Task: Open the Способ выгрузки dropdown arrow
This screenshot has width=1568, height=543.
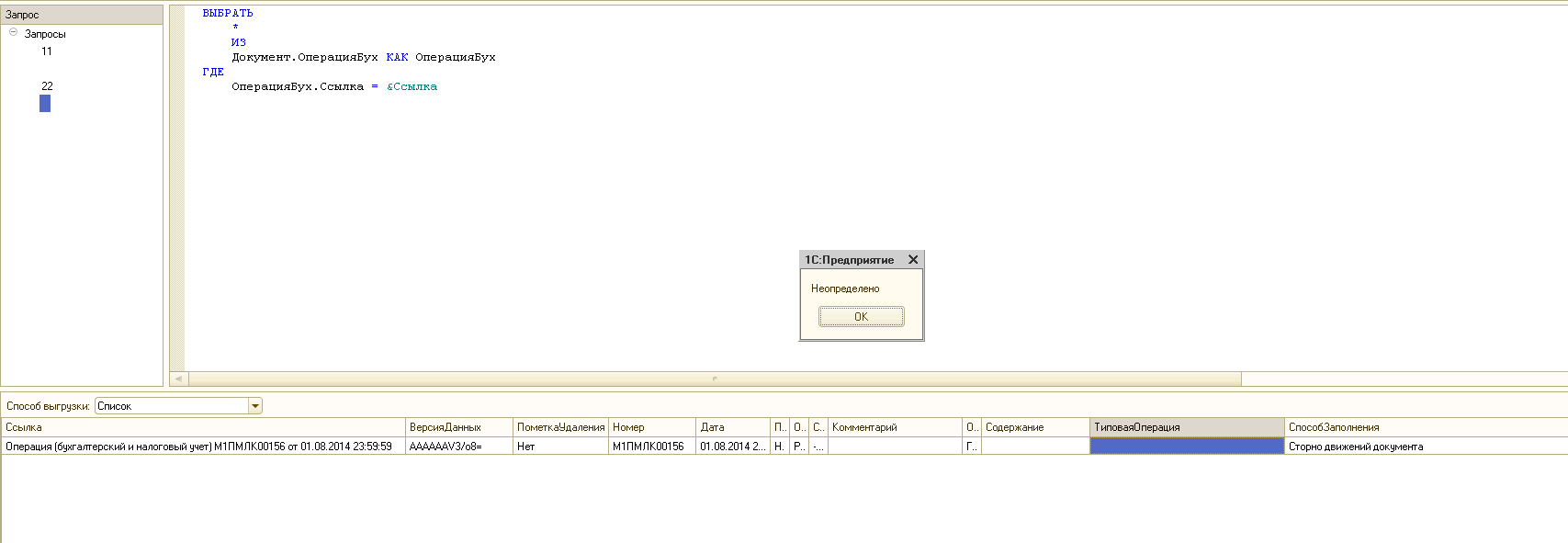Action: coord(255,406)
